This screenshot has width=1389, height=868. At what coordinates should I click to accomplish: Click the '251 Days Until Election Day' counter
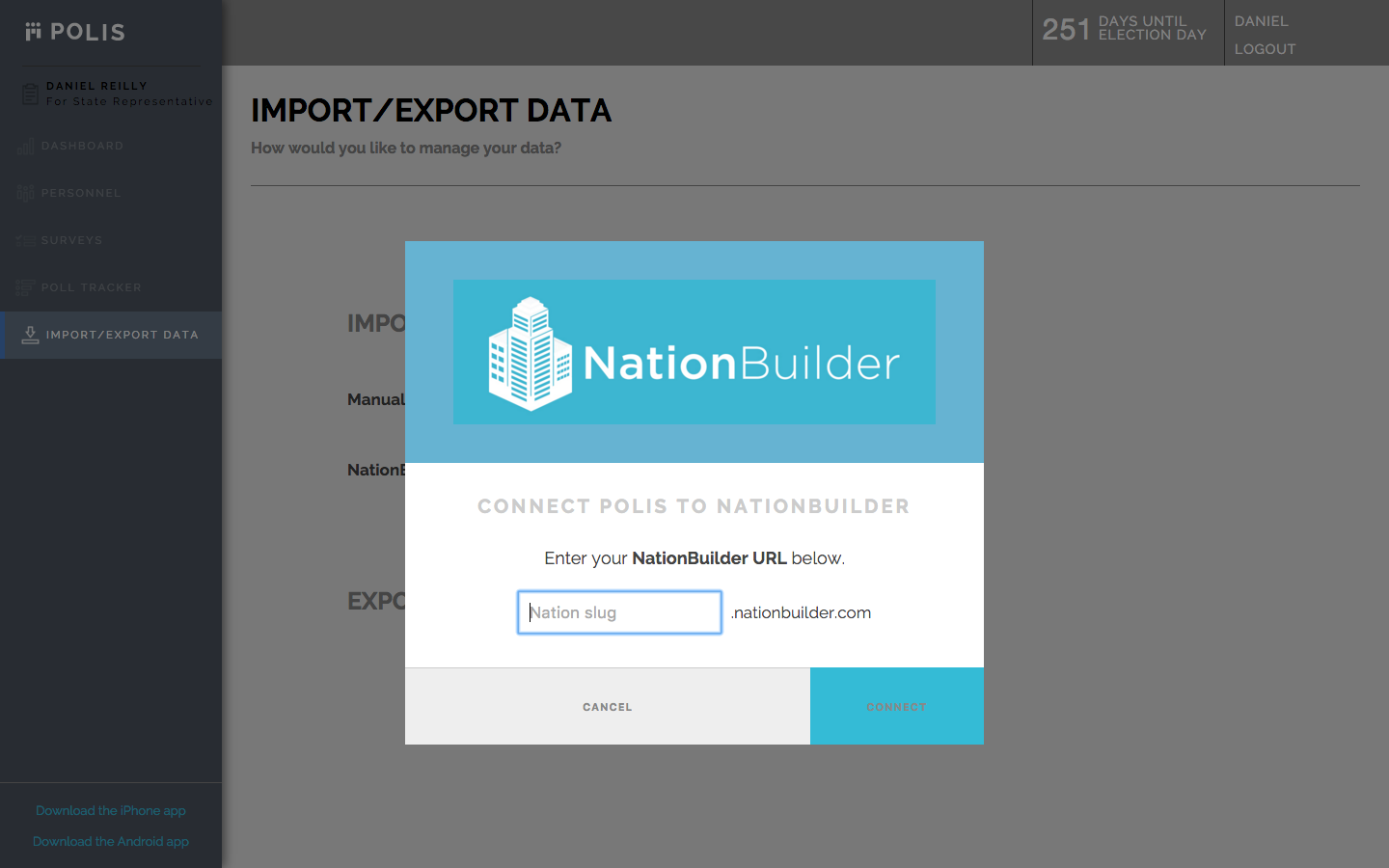click(x=1125, y=29)
